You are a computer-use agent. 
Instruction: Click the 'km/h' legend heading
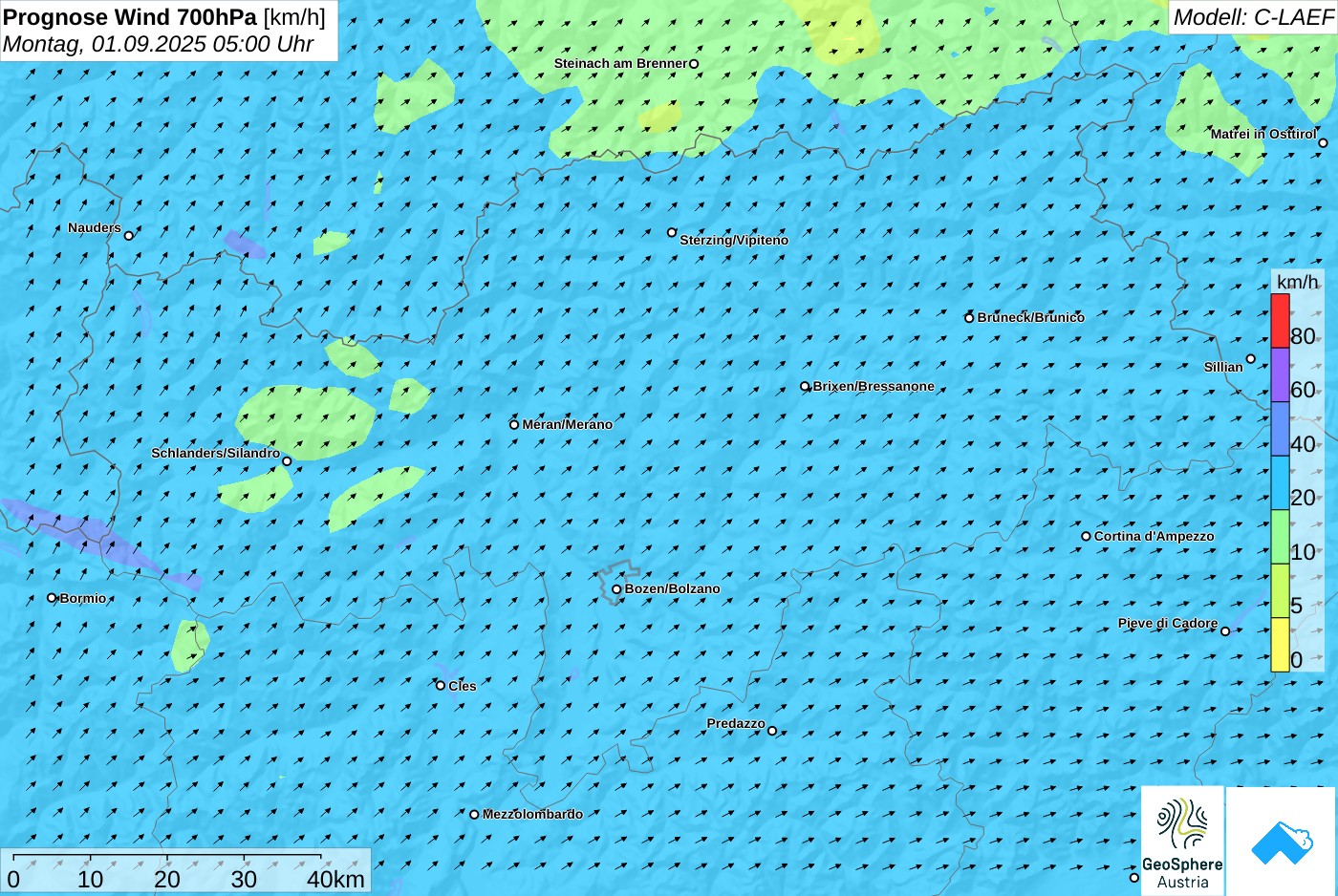[x=1298, y=282]
